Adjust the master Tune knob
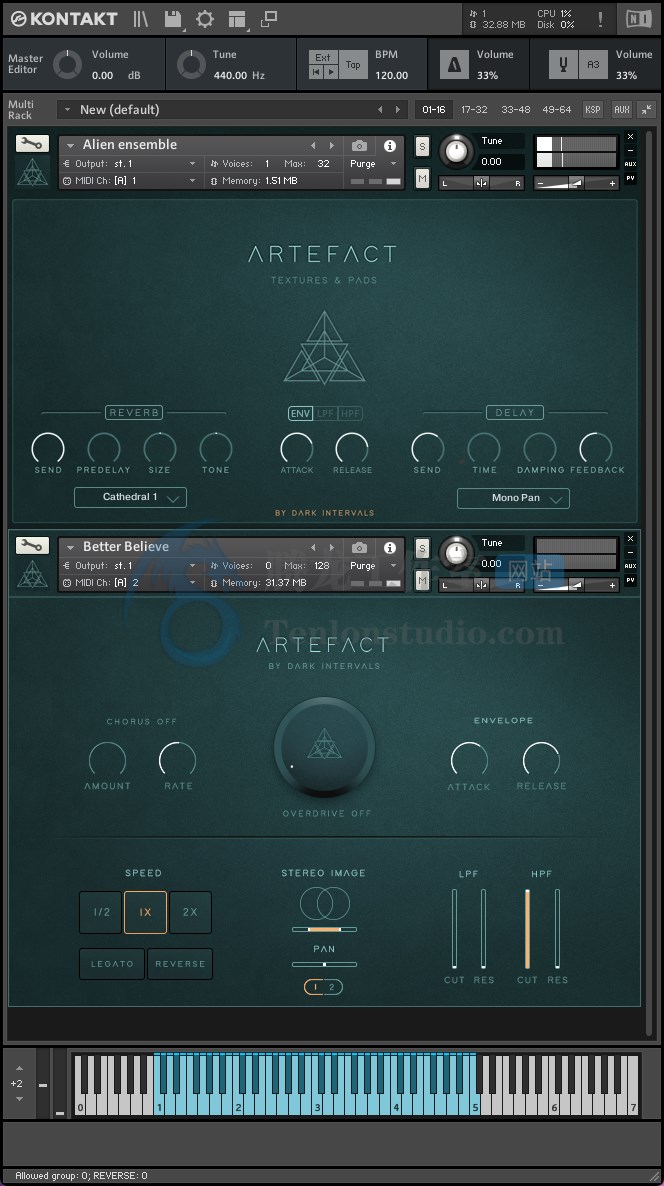The image size is (664, 1186). coord(191,65)
